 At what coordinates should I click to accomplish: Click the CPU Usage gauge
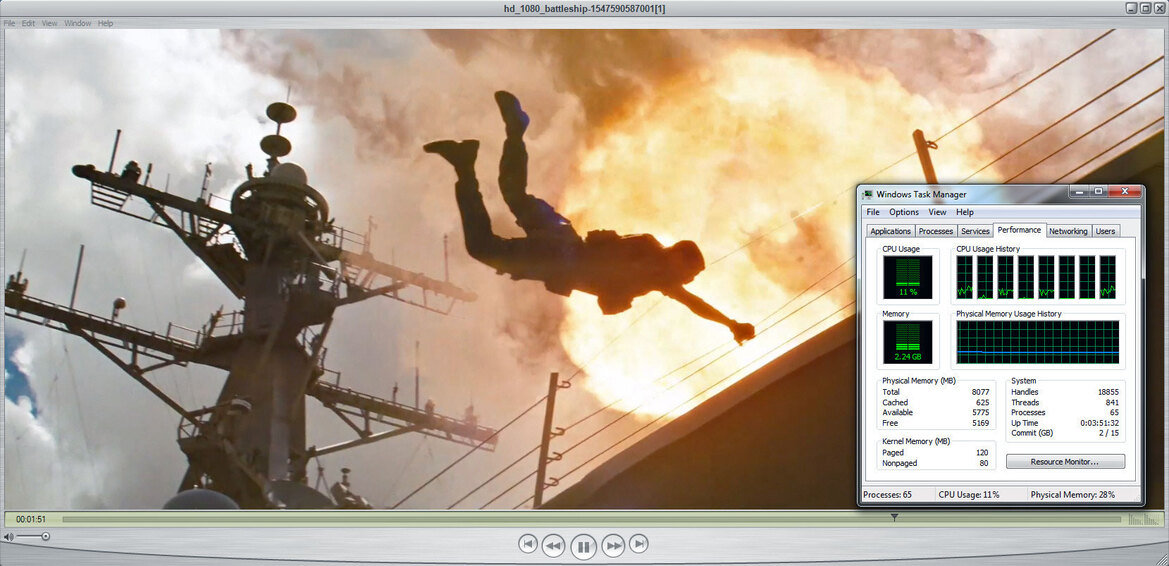point(907,277)
